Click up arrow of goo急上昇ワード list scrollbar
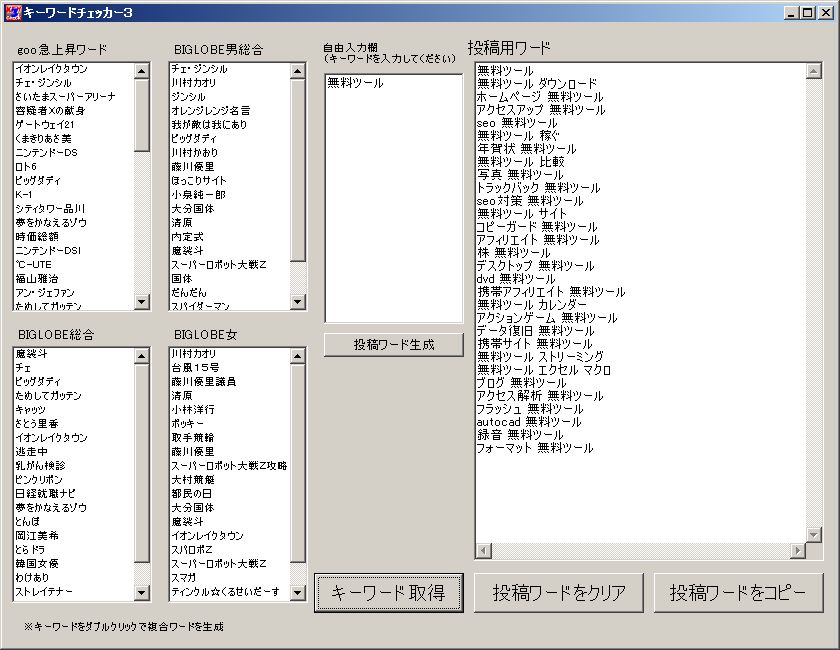Viewport: 840px width, 650px height. tap(141, 71)
